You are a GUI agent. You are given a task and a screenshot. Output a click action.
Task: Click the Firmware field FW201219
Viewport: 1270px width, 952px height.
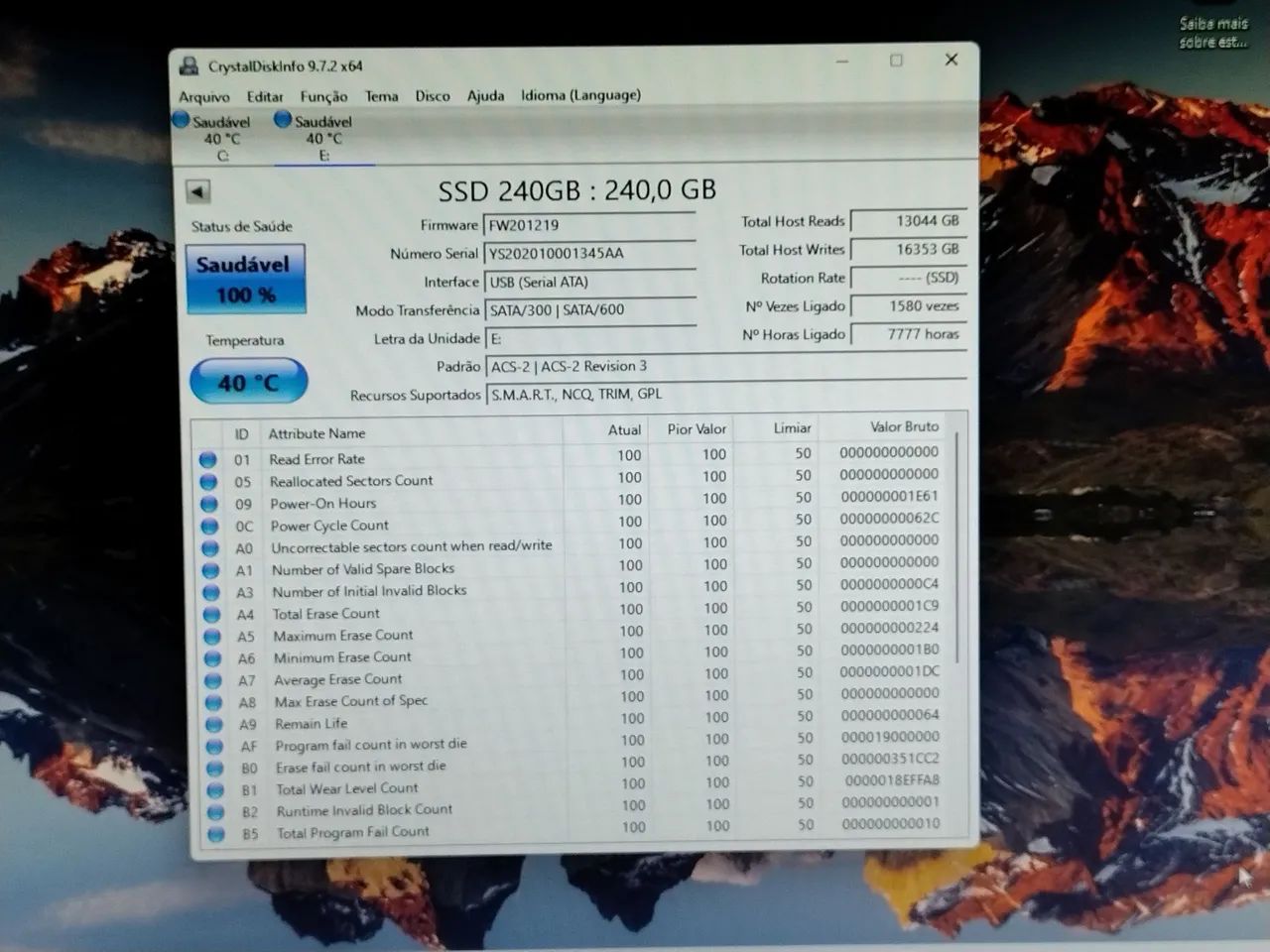tap(589, 225)
